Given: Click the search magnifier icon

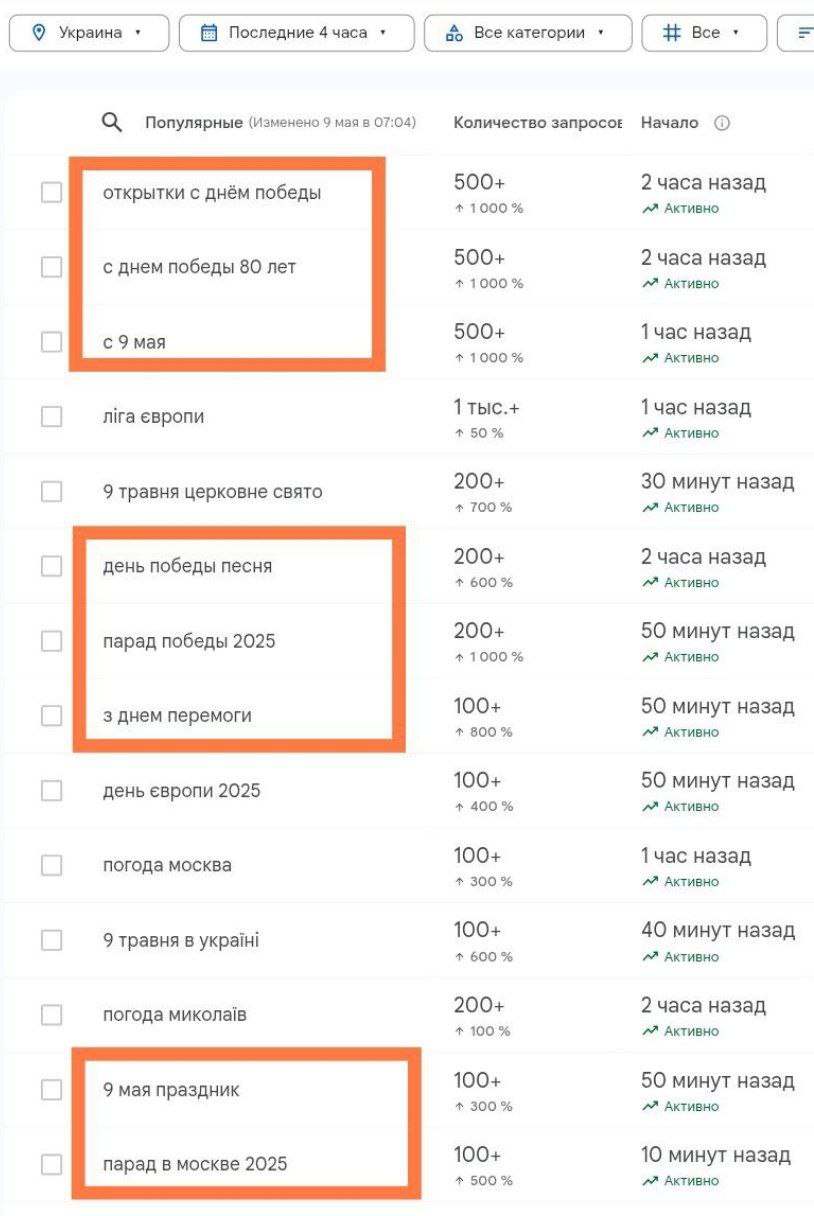Looking at the screenshot, I should point(112,123).
